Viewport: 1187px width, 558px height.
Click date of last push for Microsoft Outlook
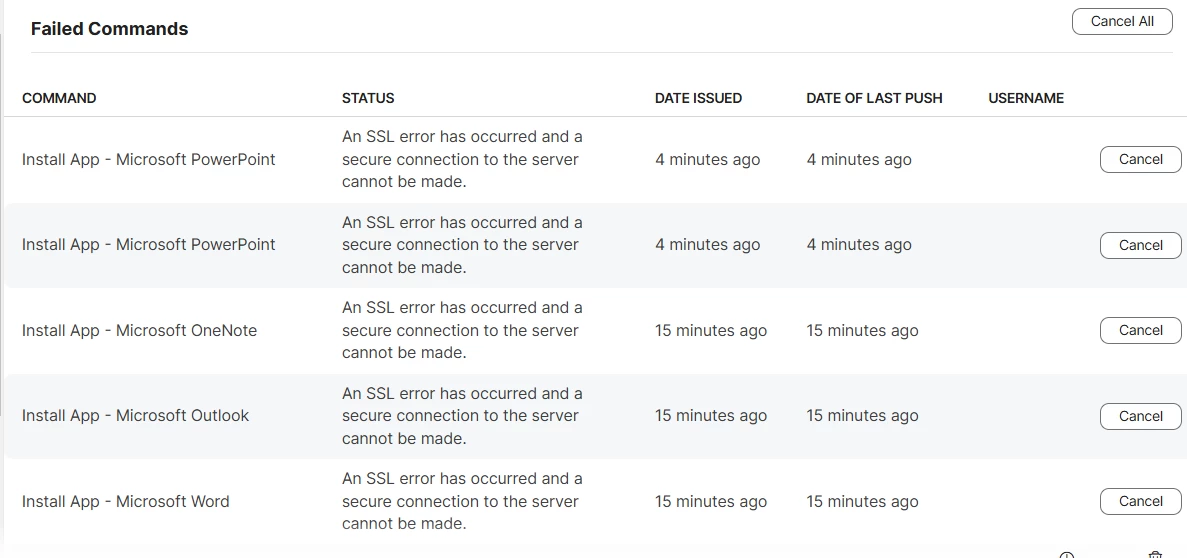point(862,416)
